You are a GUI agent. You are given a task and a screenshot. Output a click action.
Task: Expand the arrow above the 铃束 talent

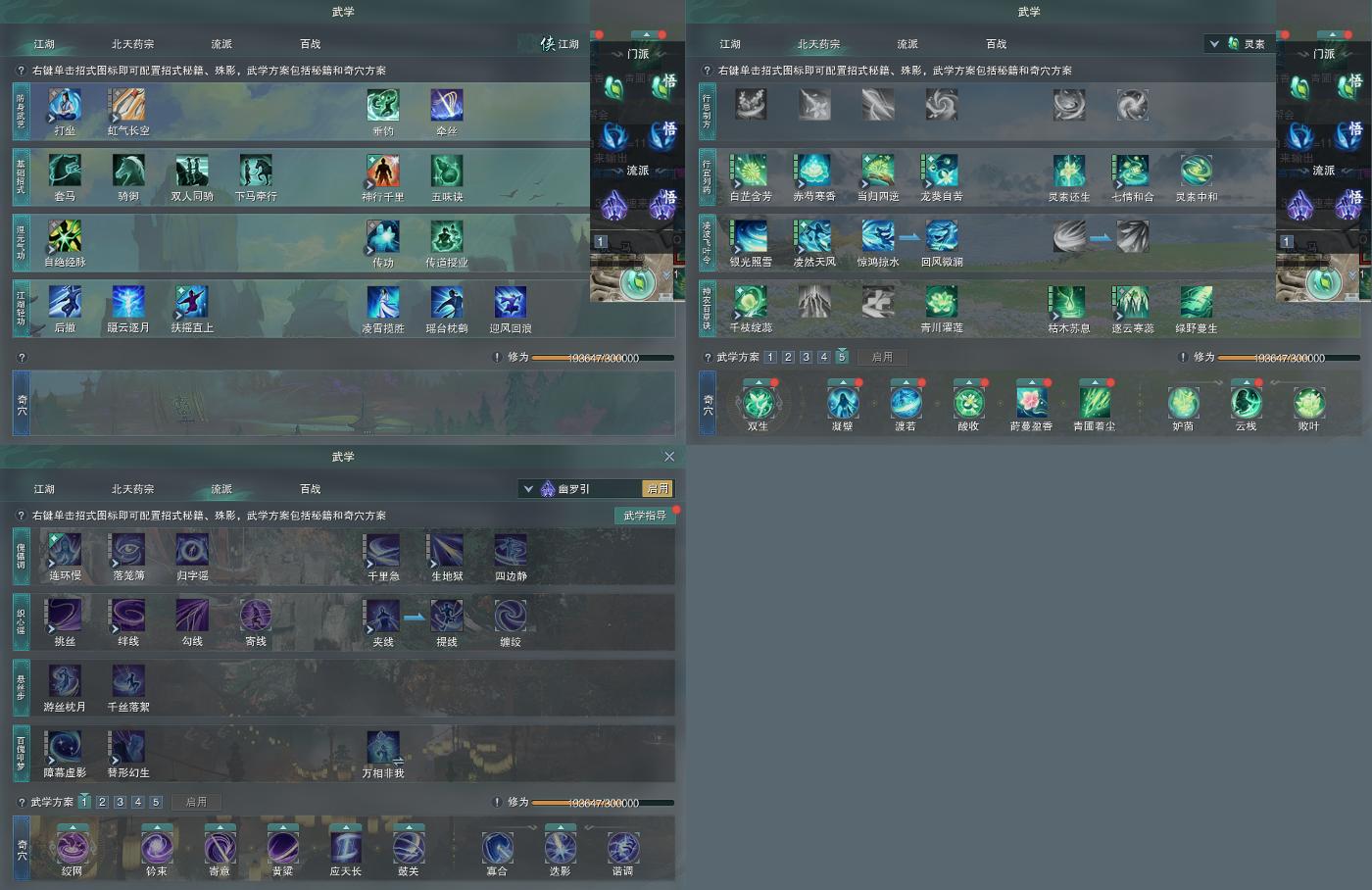tap(157, 827)
